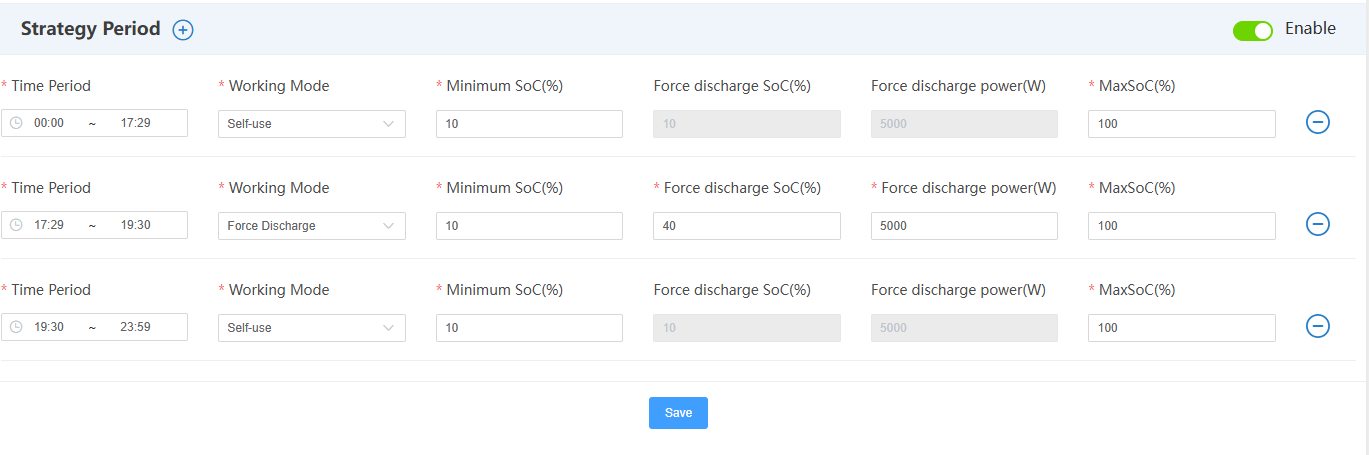Open the Force Discharge working mode dropdown
This screenshot has width=1369, height=455.
(311, 226)
